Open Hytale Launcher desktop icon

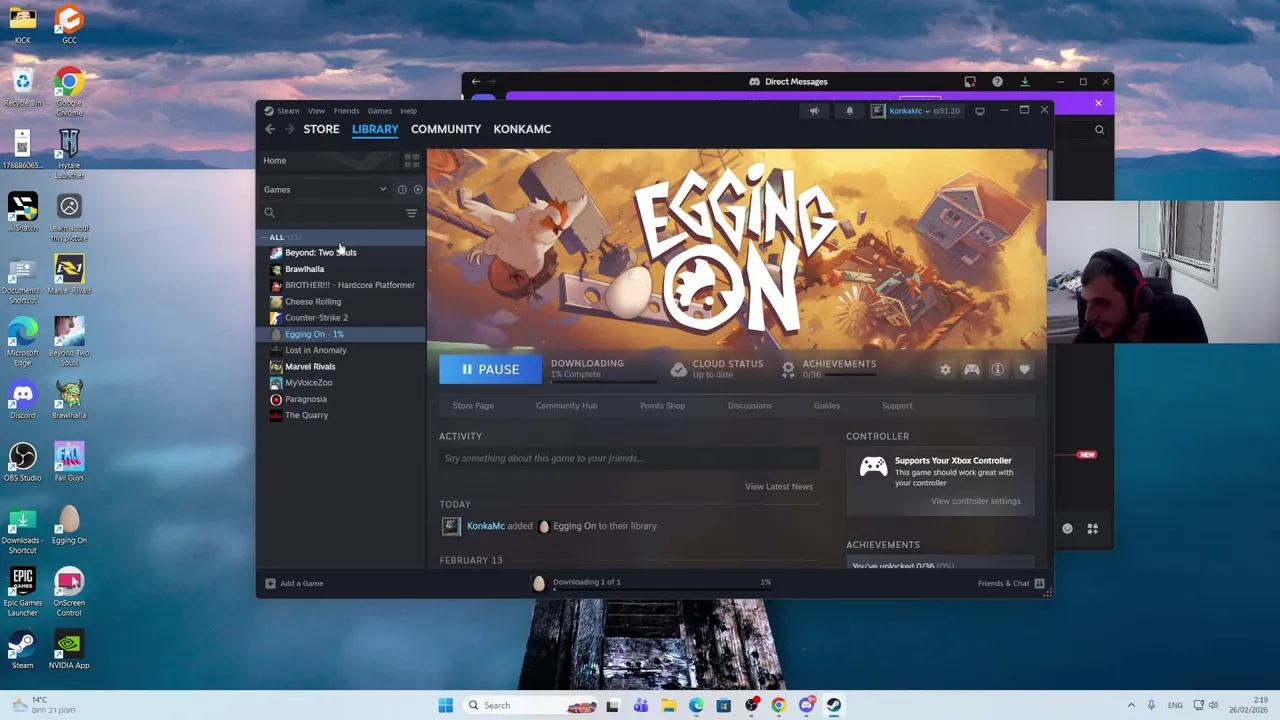pyautogui.click(x=69, y=154)
